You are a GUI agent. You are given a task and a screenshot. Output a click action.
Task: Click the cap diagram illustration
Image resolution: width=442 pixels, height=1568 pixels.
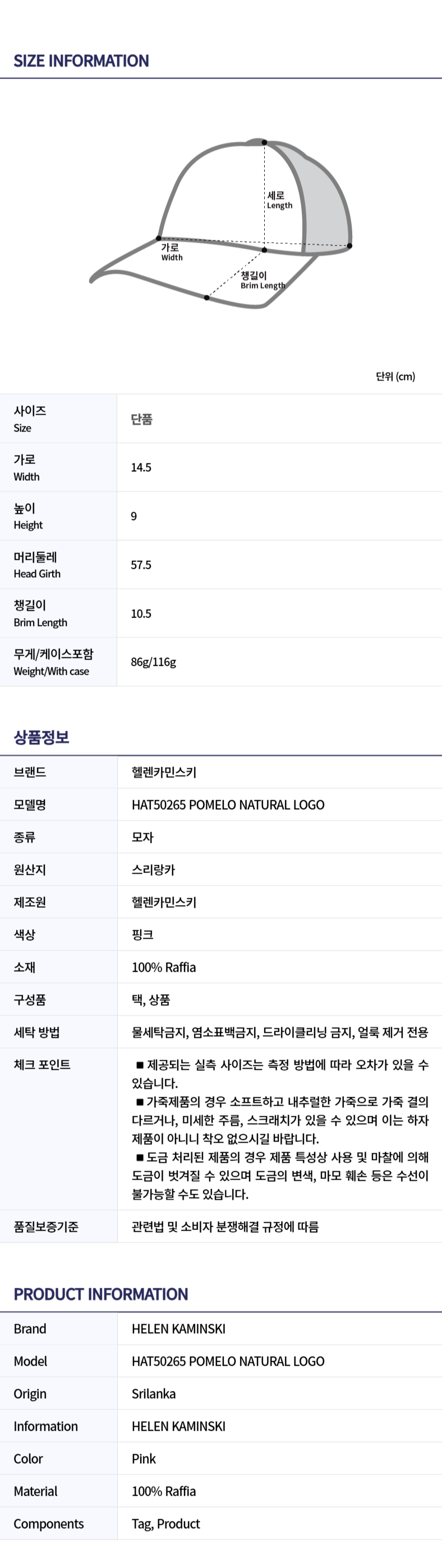222,224
